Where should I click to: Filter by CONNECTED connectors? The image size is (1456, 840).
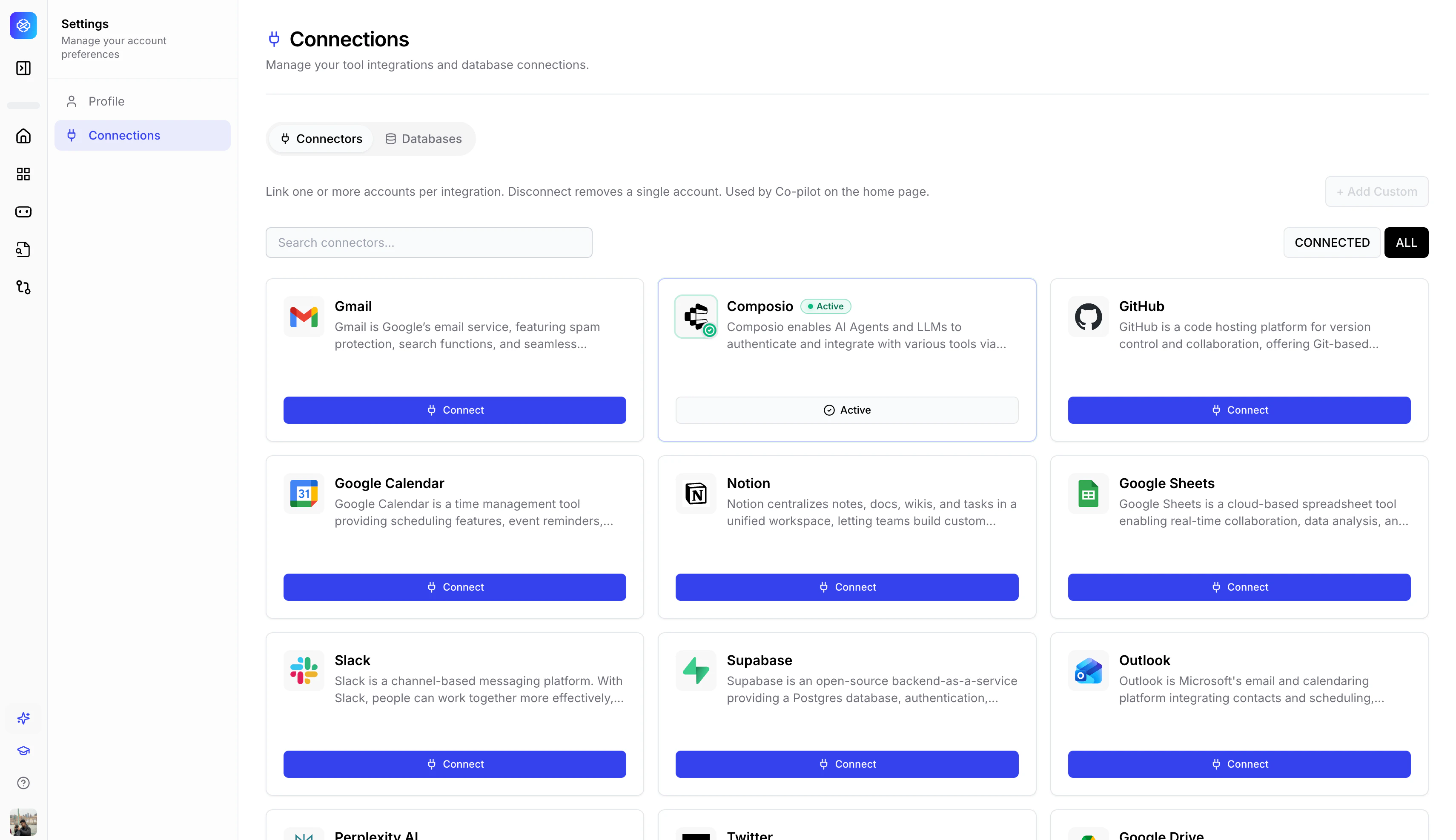(x=1332, y=243)
